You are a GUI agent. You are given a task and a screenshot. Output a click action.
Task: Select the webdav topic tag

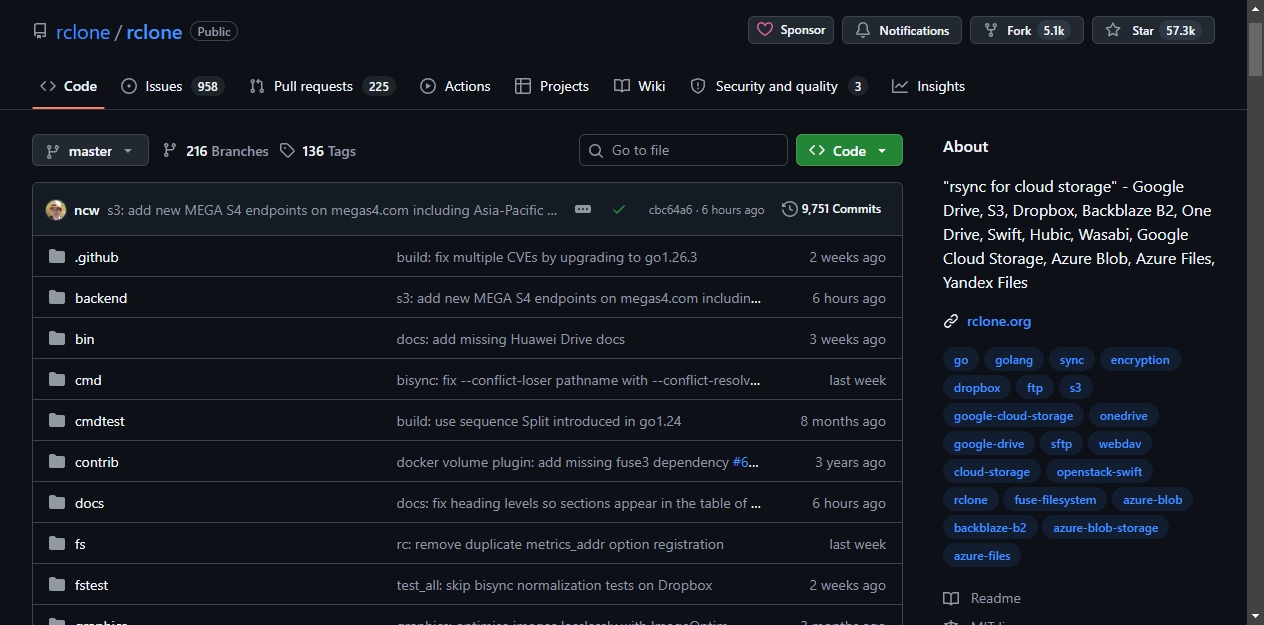tap(1120, 444)
